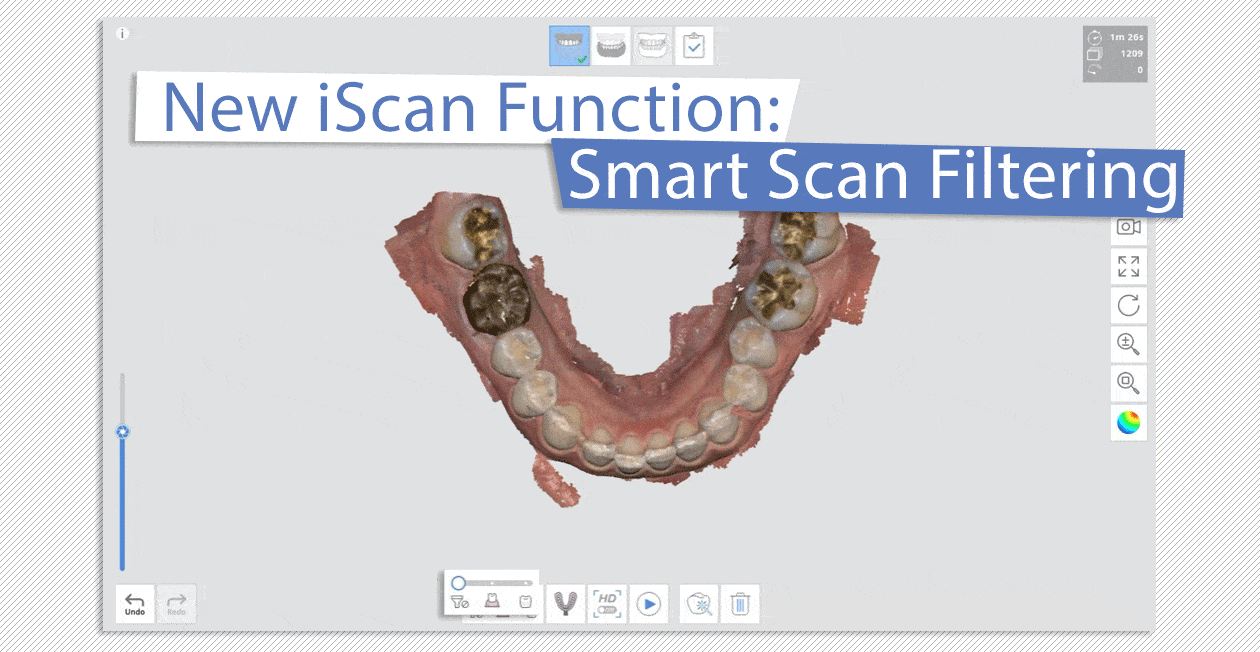Click the video camera record icon
Screen dimensions: 1260x652
click(x=1129, y=227)
